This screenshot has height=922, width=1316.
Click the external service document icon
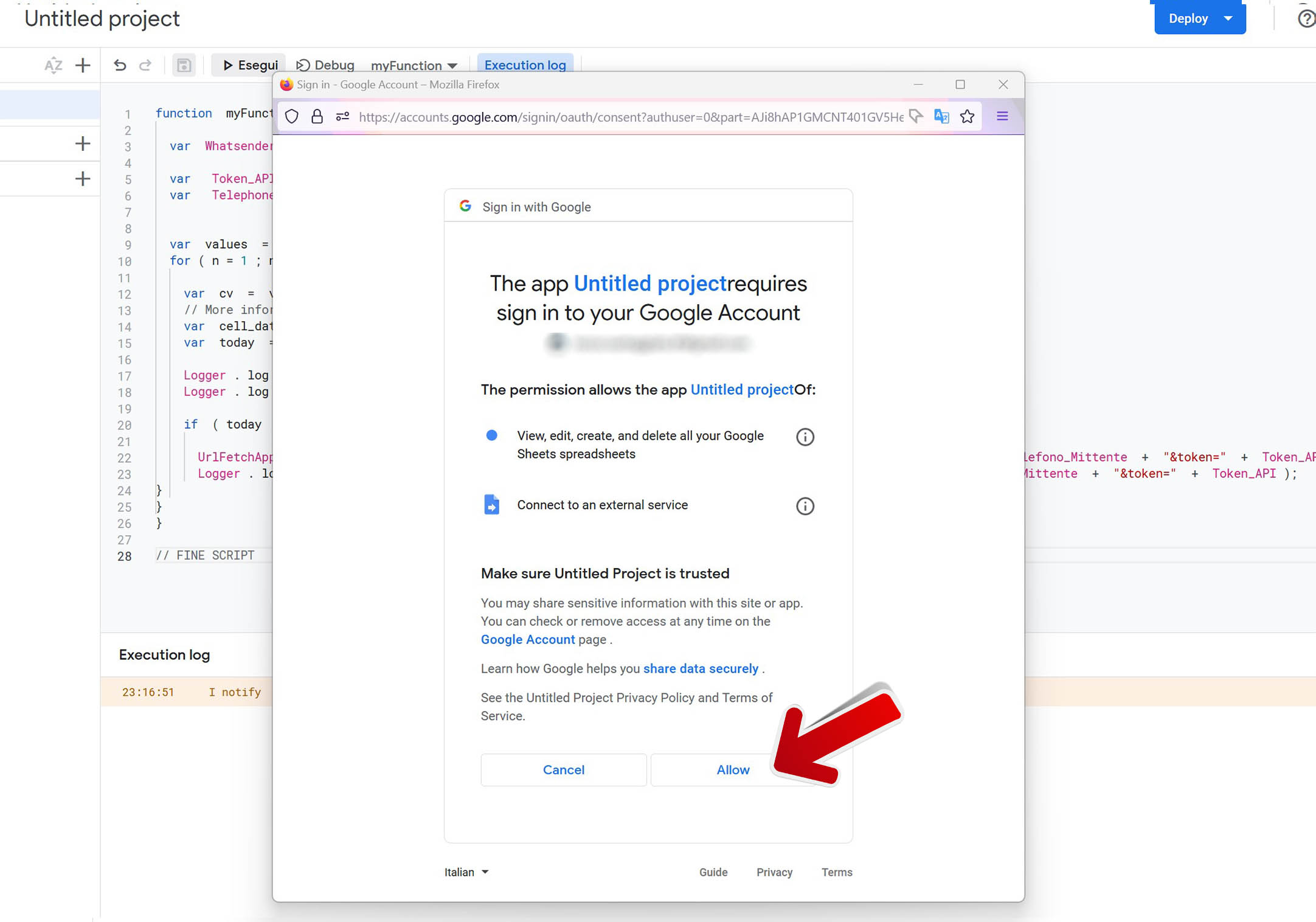pyautogui.click(x=491, y=504)
